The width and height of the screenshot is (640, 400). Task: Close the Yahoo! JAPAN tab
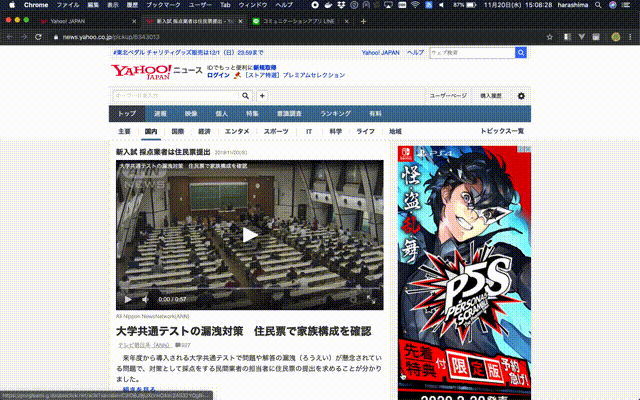pos(134,21)
